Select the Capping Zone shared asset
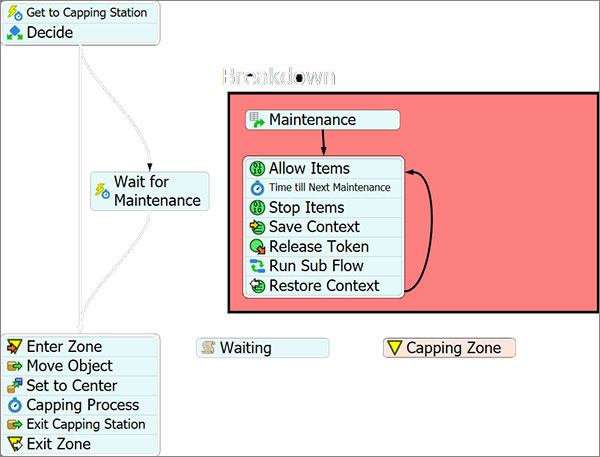This screenshot has height=457, width=600. [449, 348]
